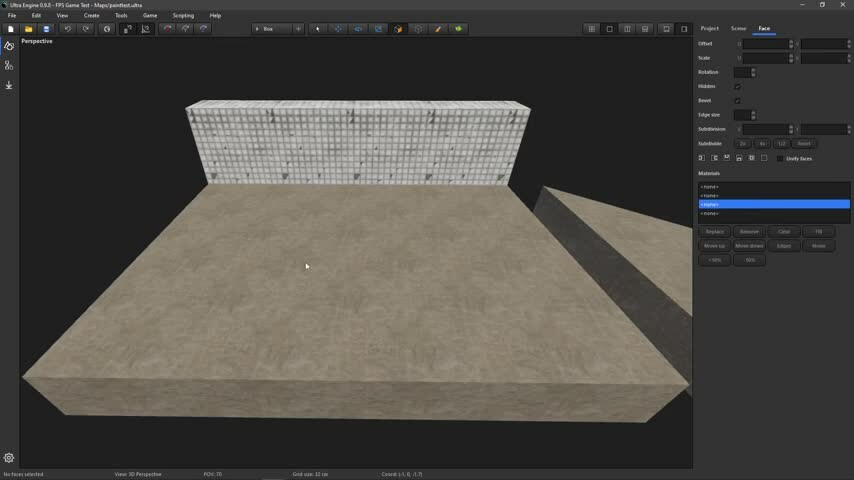Viewport: 854px width, 480px height.
Task: Open the Box object type dropdown
Action: pos(270,29)
